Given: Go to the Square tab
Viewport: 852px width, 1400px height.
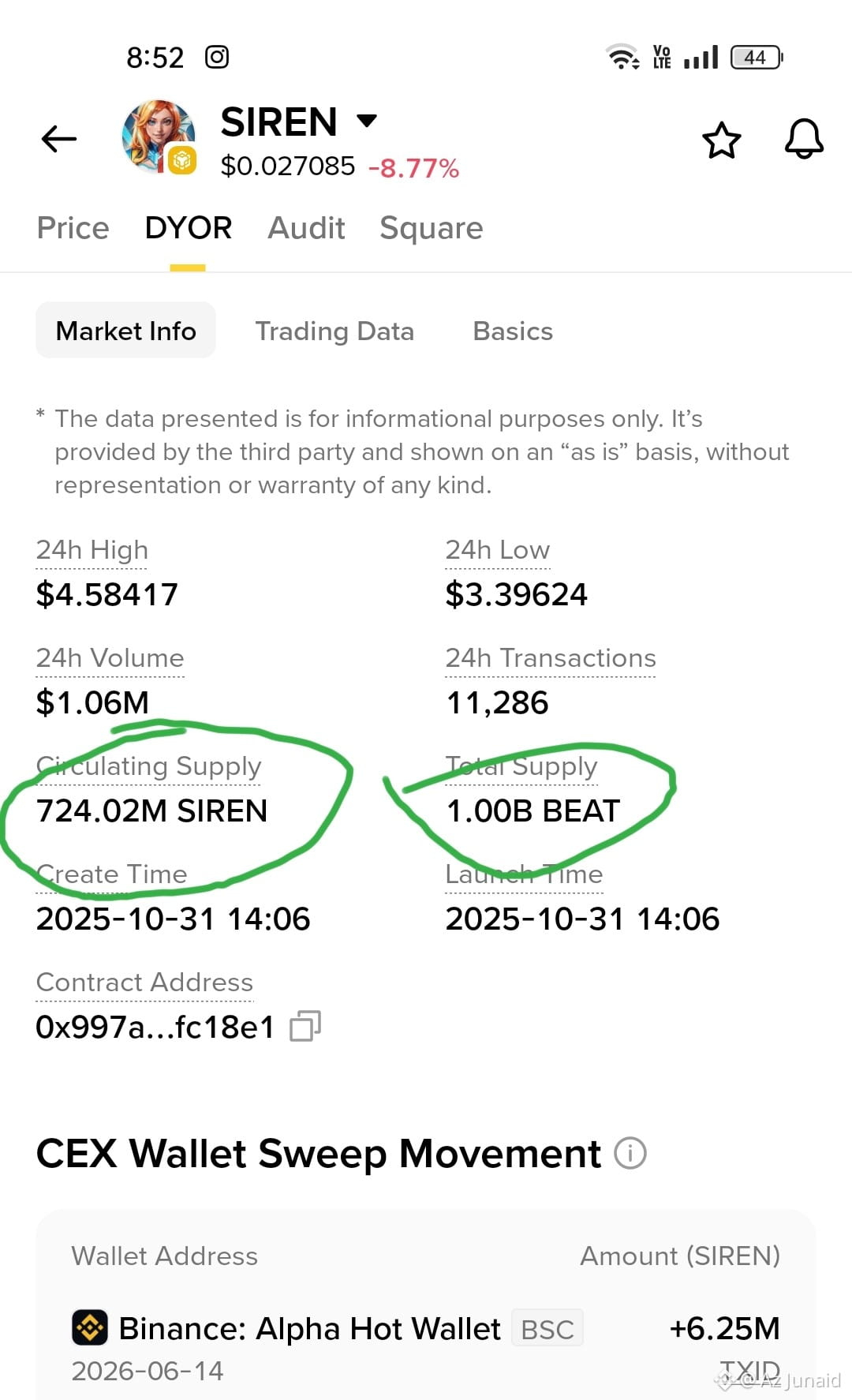Looking at the screenshot, I should tap(432, 229).
